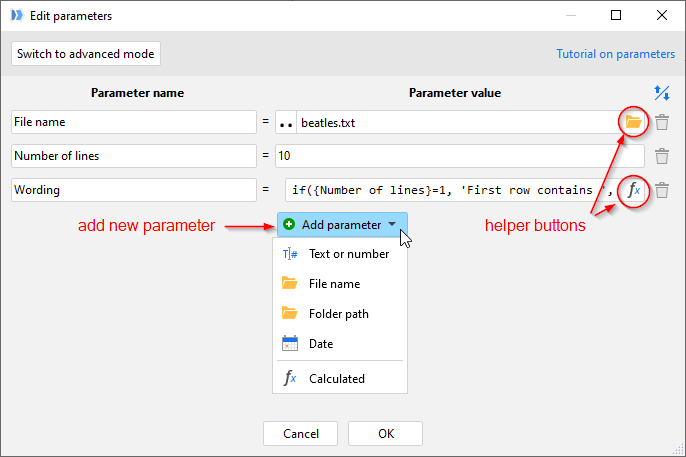Click the green plus icon on Add parameter
This screenshot has width=686, height=457.
(x=289, y=224)
